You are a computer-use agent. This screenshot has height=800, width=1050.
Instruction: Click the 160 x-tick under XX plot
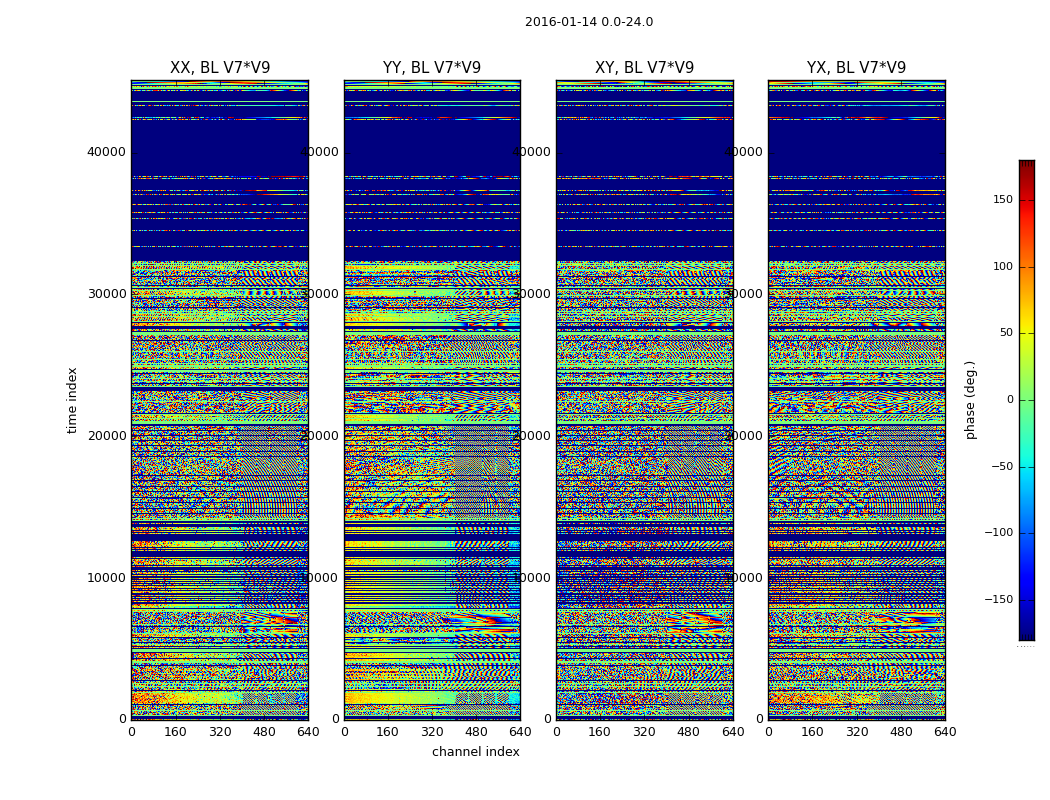[x=175, y=732]
